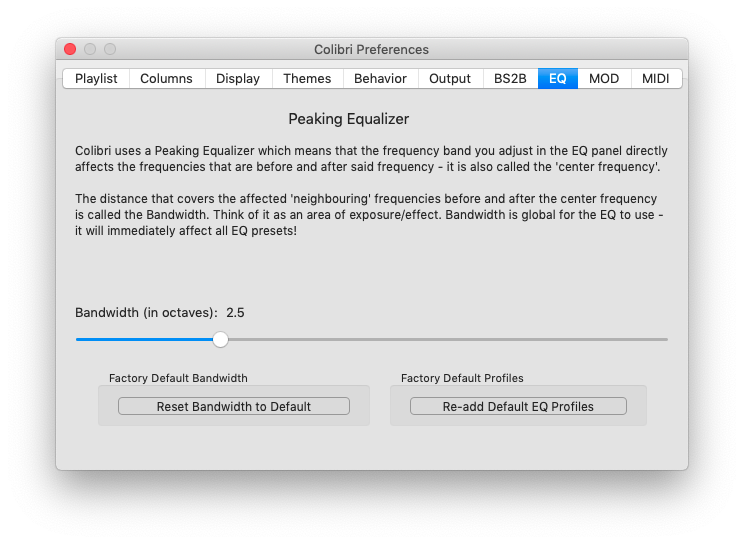Click the Bandwidth slider thumb
The width and height of the screenshot is (744, 544).
220,339
